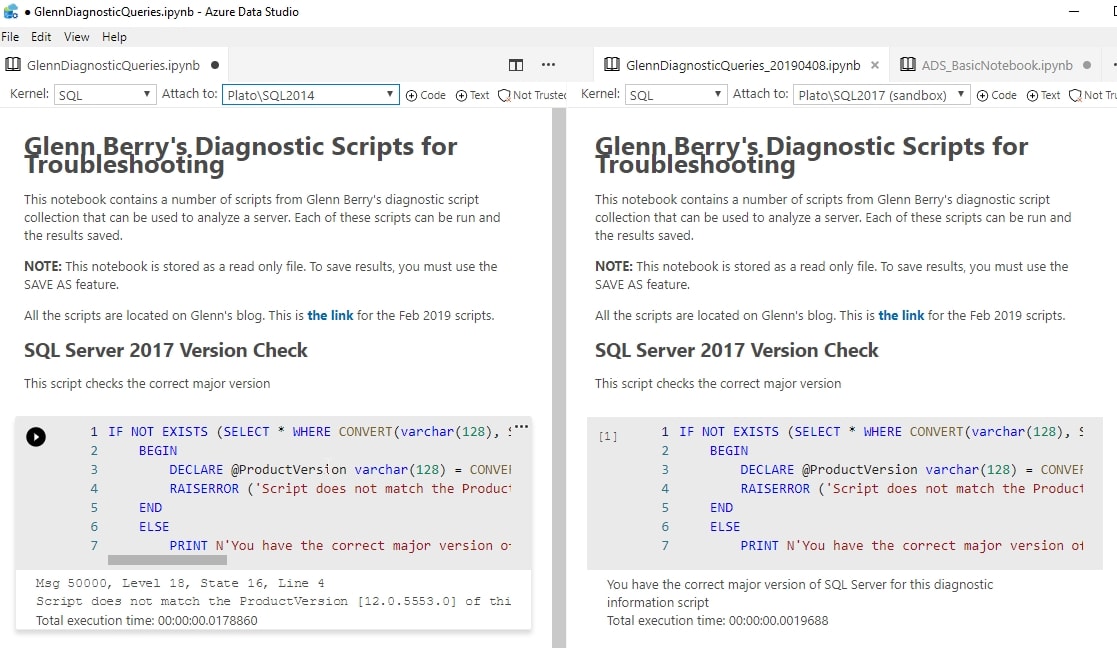Click the split editor icon
1117x648 pixels.
pos(516,65)
